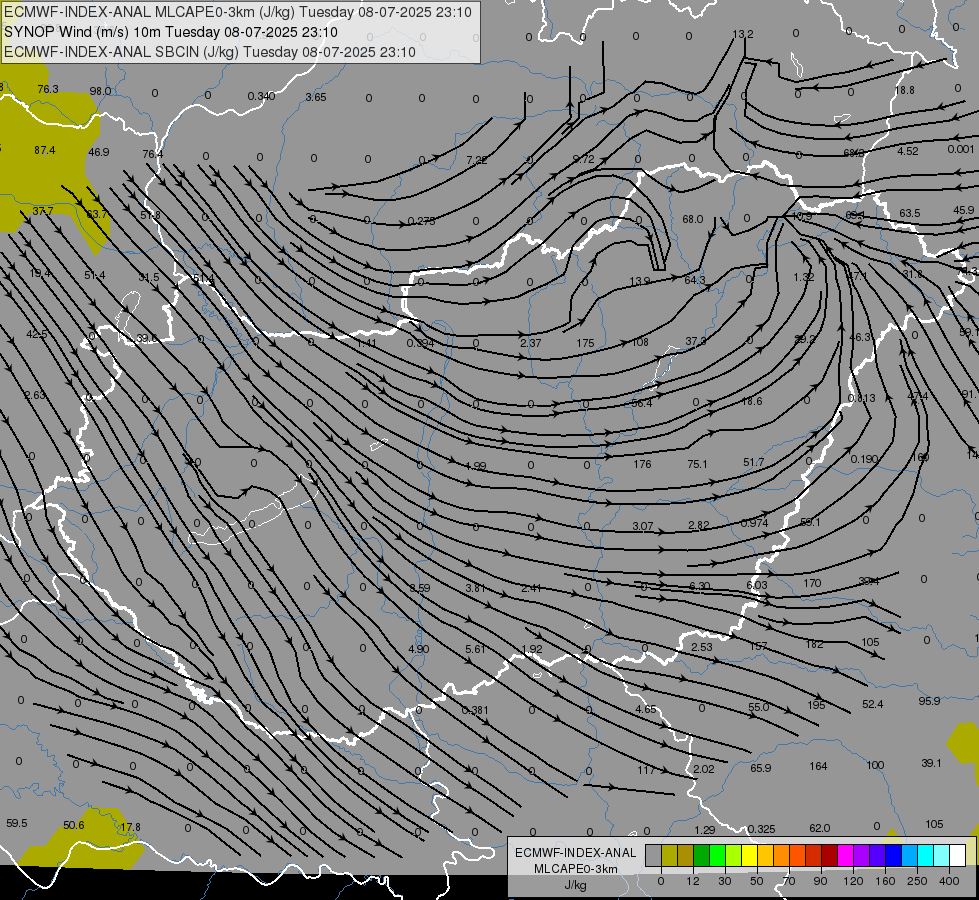
Task: Click the map value '195'
Action: coord(816,705)
